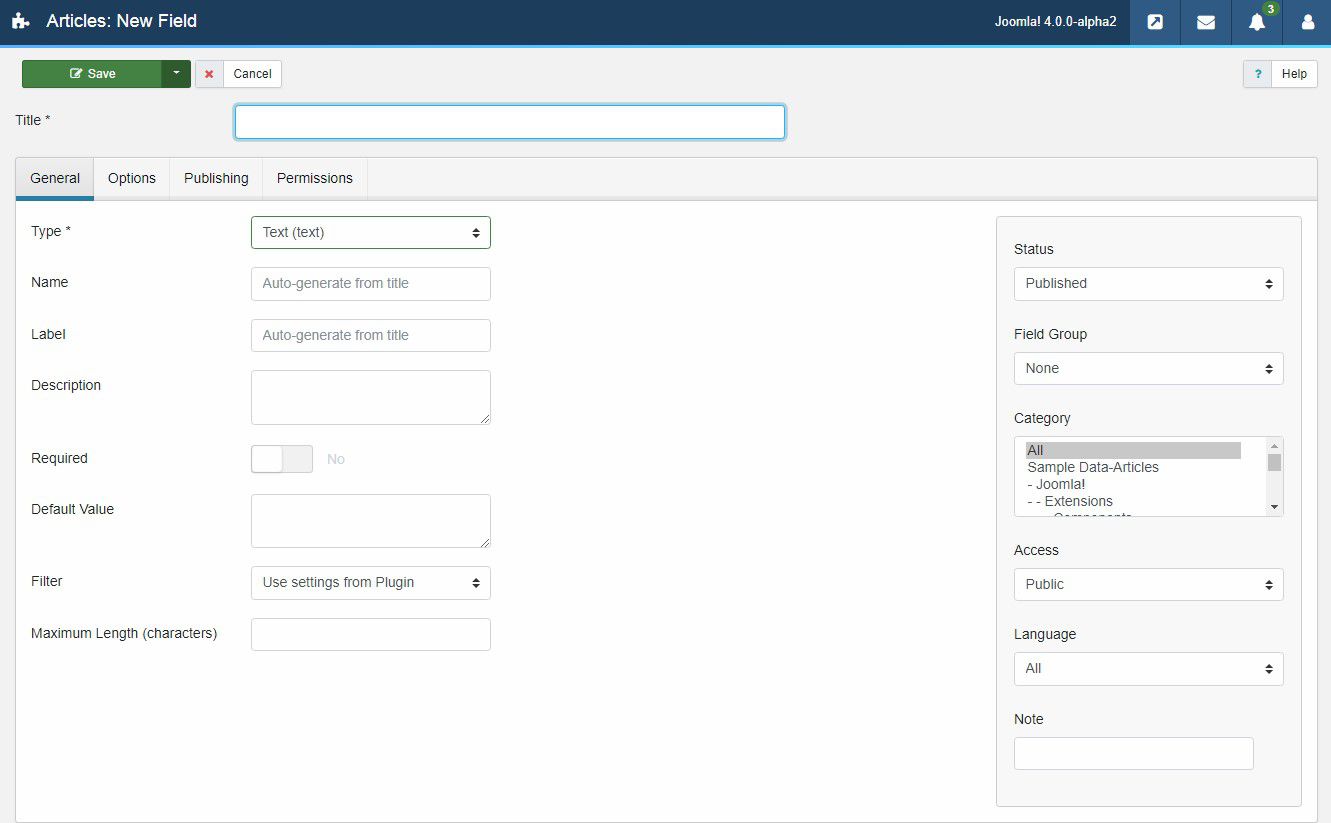The image size is (1331, 823).
Task: Click the No label beside Required switch
Action: click(336, 459)
